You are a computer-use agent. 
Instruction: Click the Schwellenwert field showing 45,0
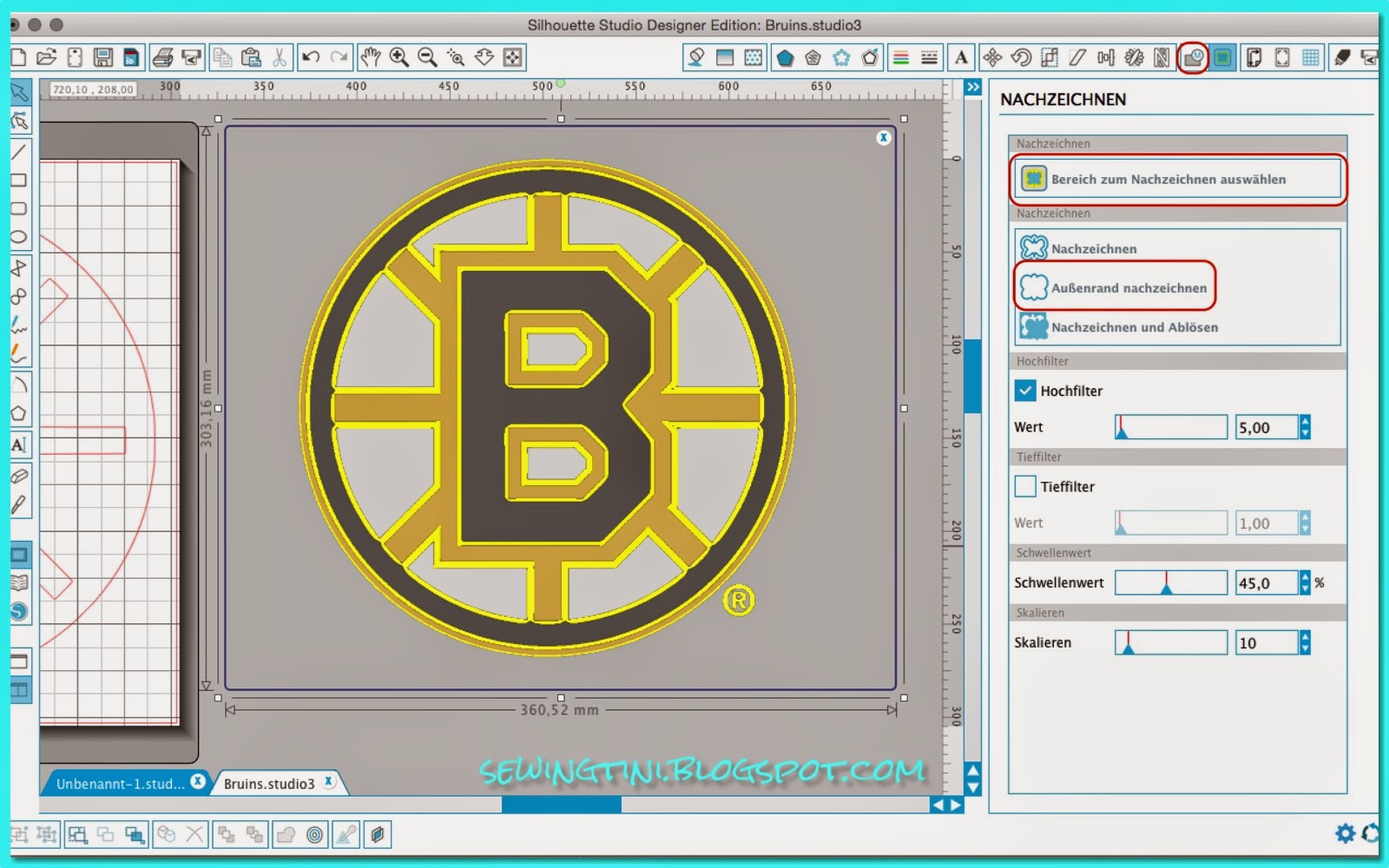click(x=1267, y=582)
